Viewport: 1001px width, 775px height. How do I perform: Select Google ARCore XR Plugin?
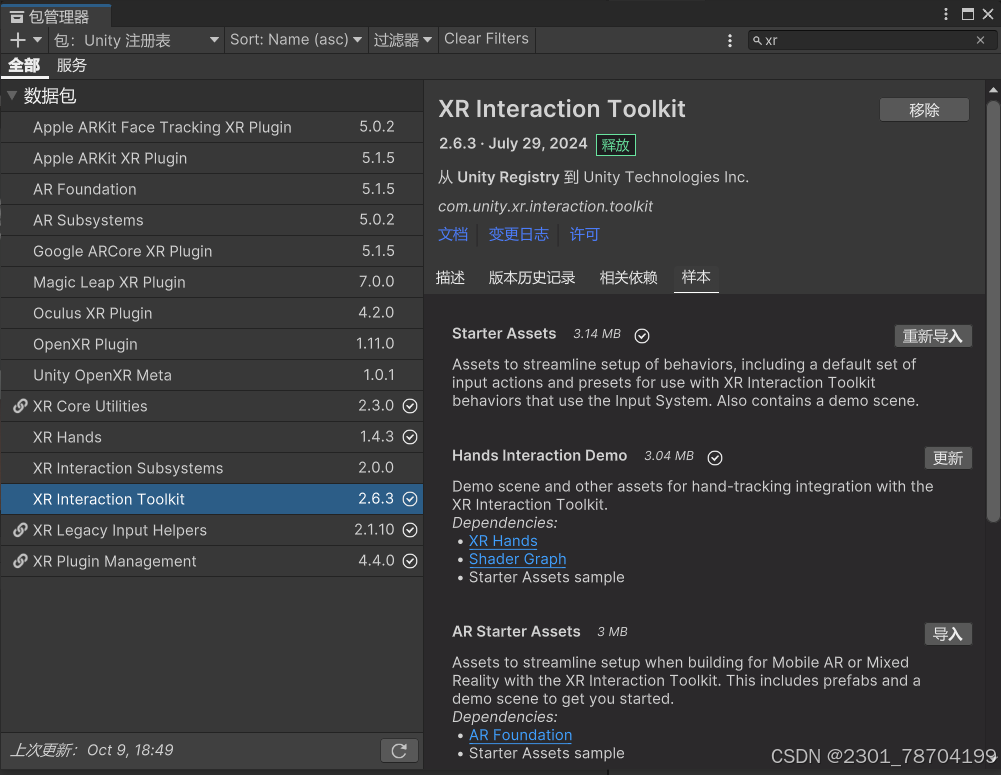pyautogui.click(x=212, y=251)
